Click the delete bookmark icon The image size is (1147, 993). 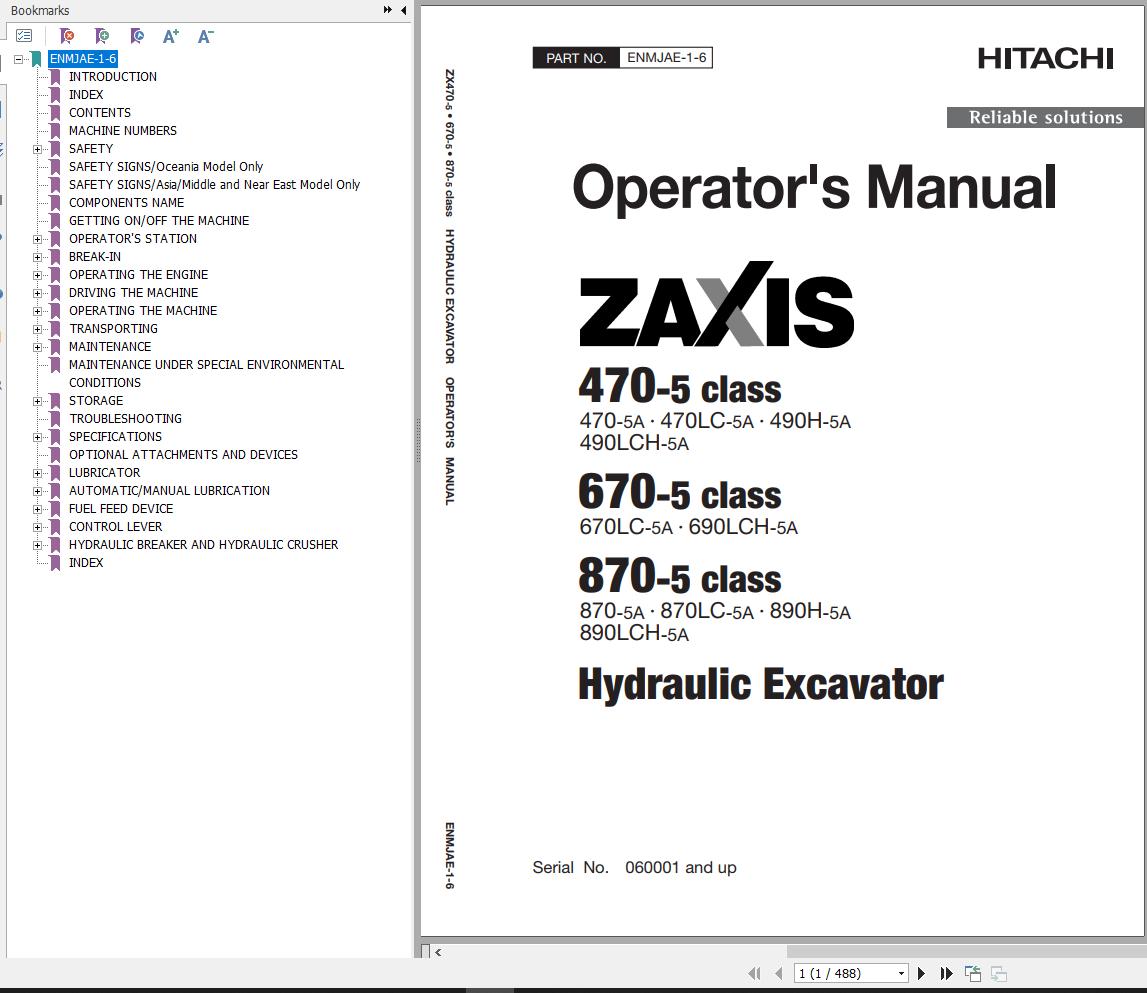click(67, 36)
